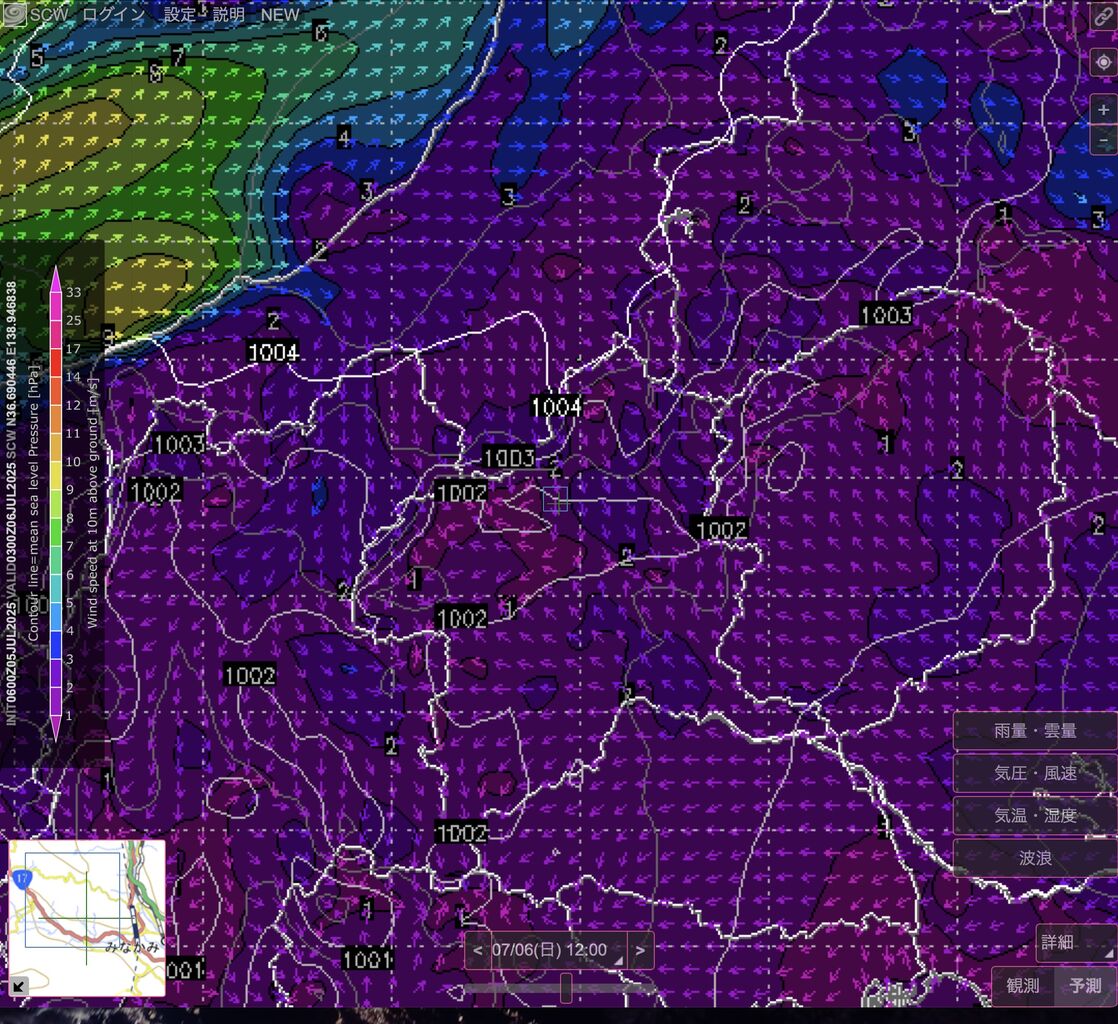Image resolution: width=1118 pixels, height=1024 pixels.
Task: Click the 1001 pressure label at bottom
Action: pos(367,959)
